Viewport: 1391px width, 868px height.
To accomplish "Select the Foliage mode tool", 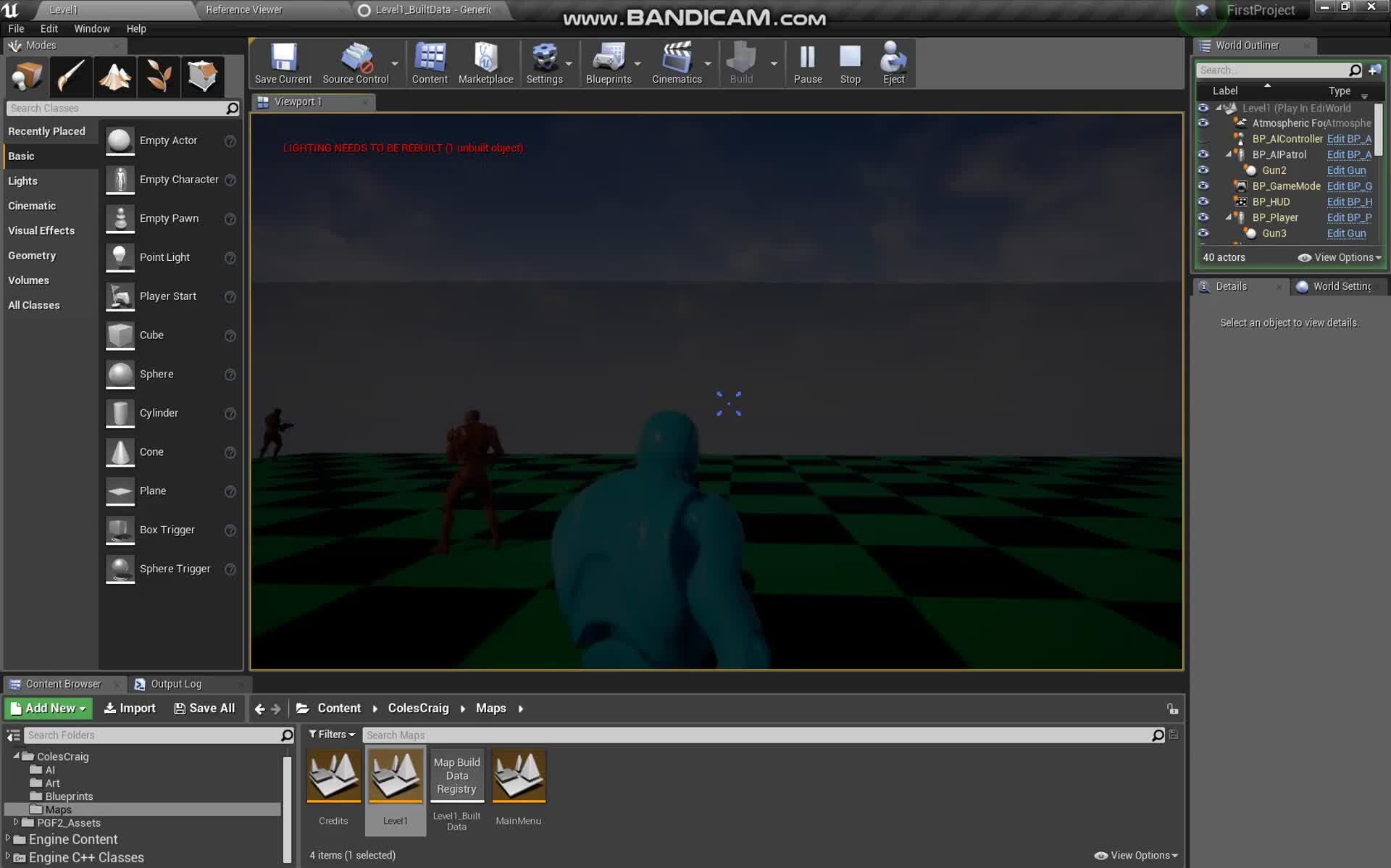I will tap(159, 76).
